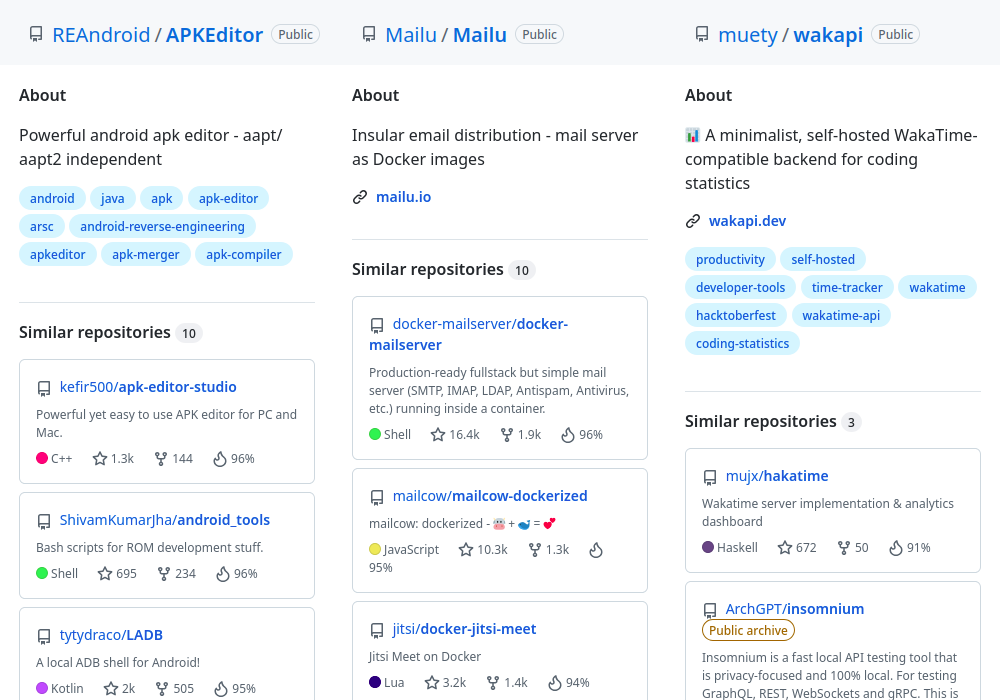Select the self-hosted topic tag
This screenshot has width=1000, height=700.
[x=823, y=259]
